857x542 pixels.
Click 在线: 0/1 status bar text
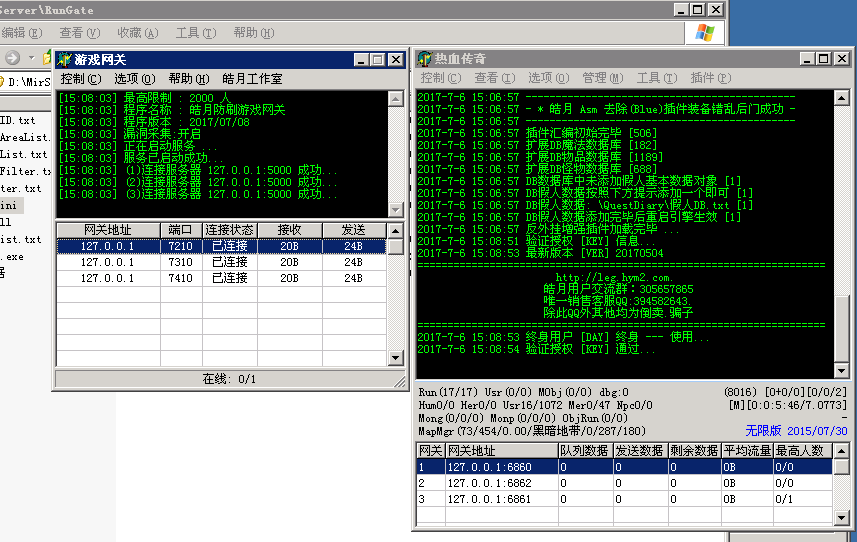click(x=229, y=379)
